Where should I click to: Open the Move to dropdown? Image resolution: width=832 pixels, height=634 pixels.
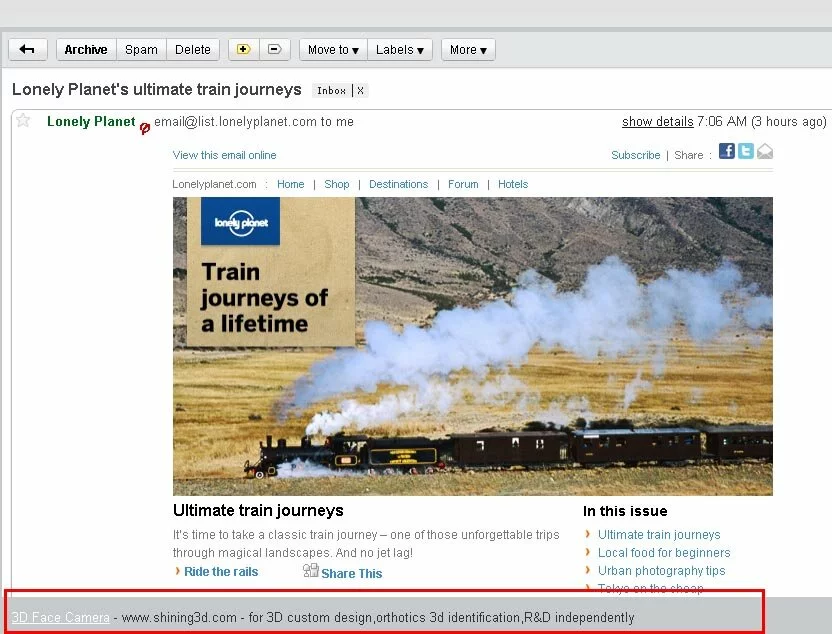pos(332,49)
